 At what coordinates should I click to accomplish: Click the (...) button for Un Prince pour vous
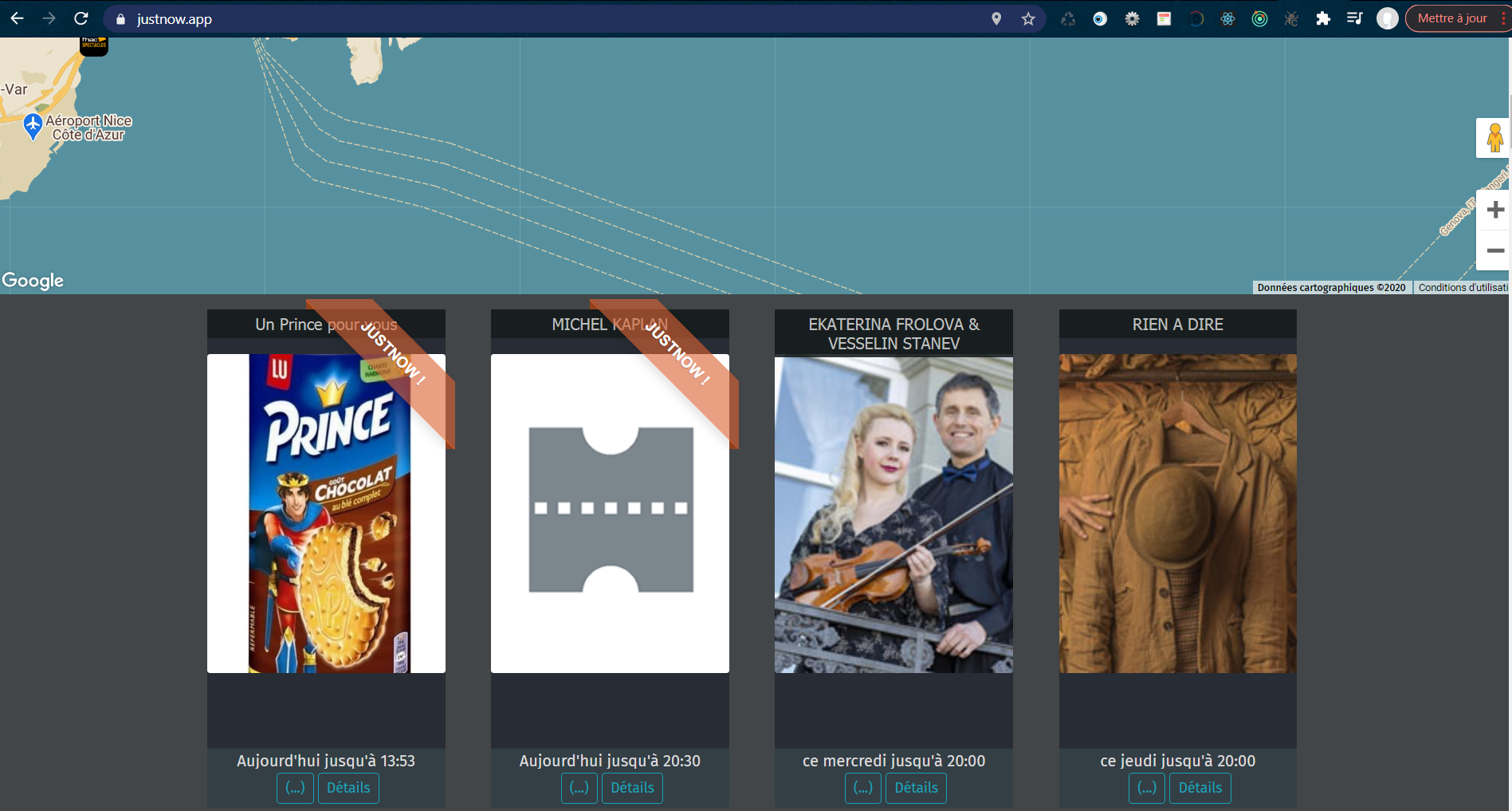tap(295, 788)
